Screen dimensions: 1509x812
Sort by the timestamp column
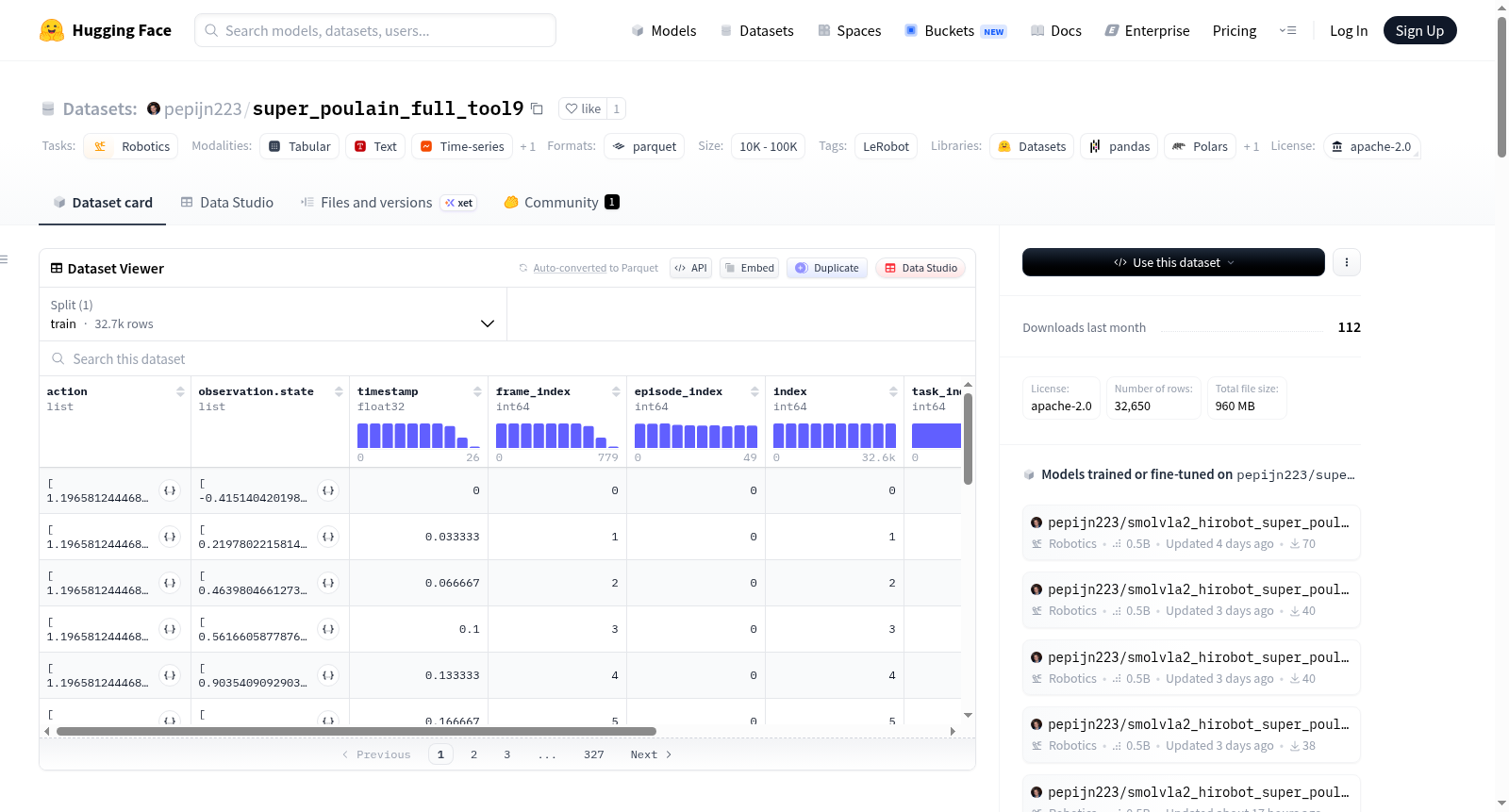(x=477, y=391)
